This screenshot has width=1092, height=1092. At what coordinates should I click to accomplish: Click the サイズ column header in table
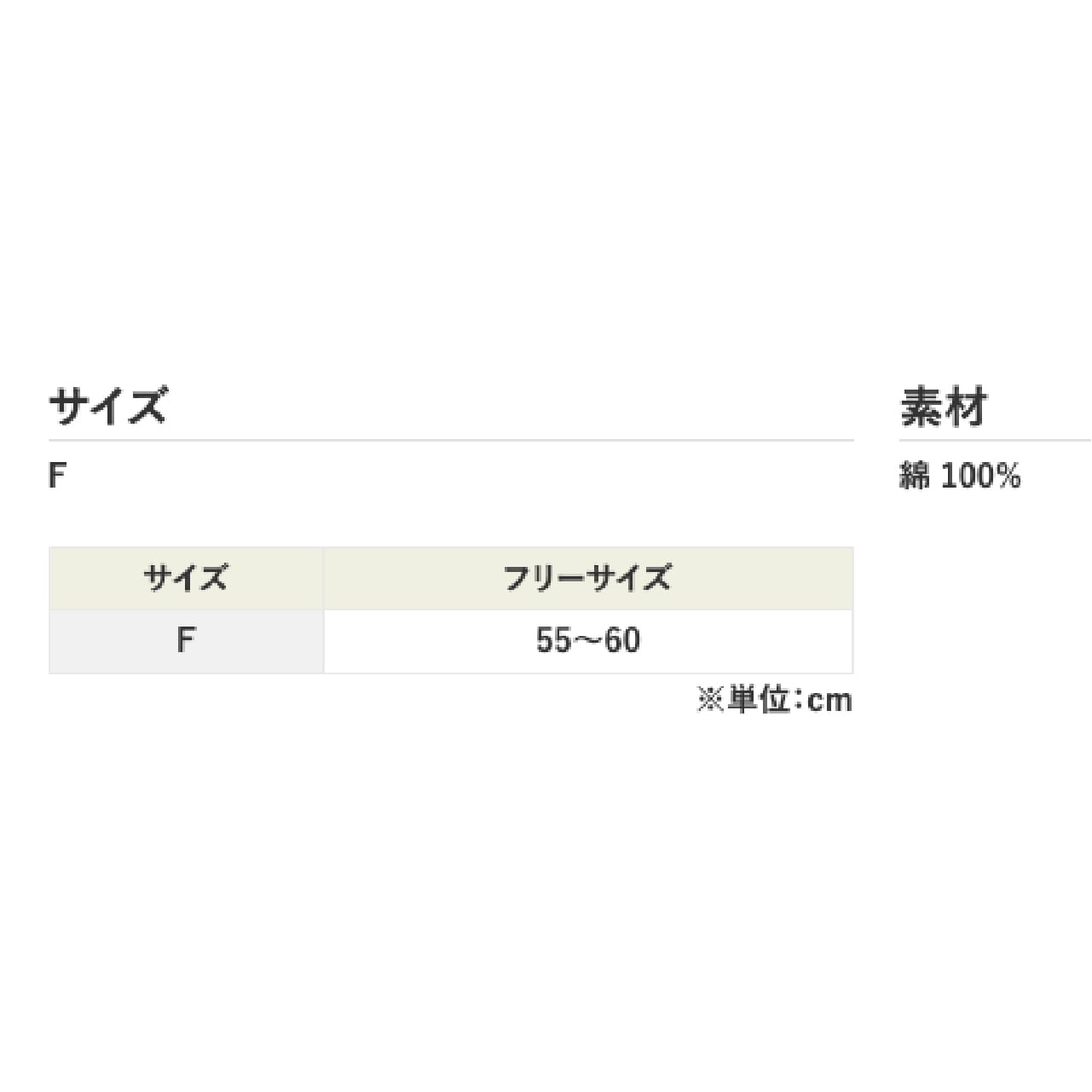click(186, 579)
